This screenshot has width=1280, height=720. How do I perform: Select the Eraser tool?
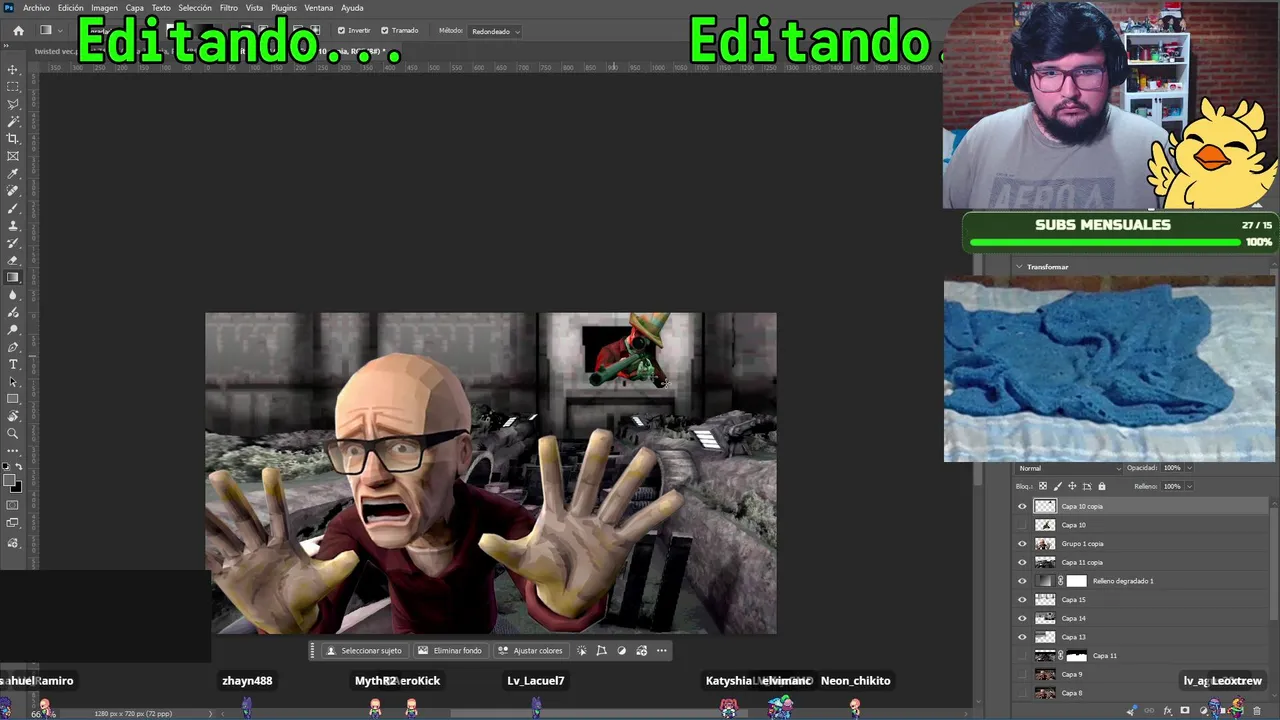click(x=13, y=260)
